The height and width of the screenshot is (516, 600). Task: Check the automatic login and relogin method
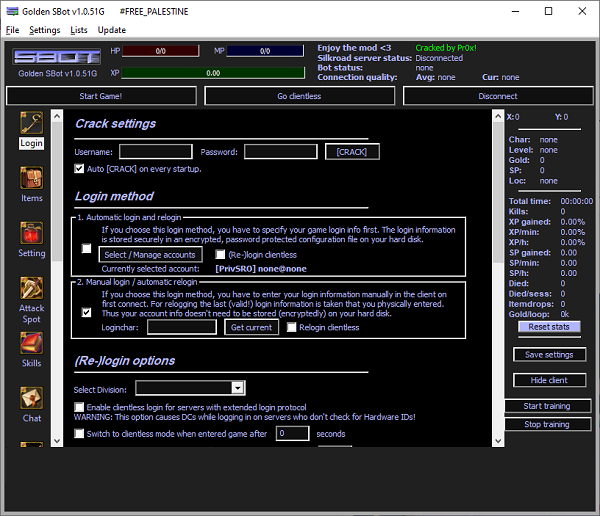click(88, 249)
